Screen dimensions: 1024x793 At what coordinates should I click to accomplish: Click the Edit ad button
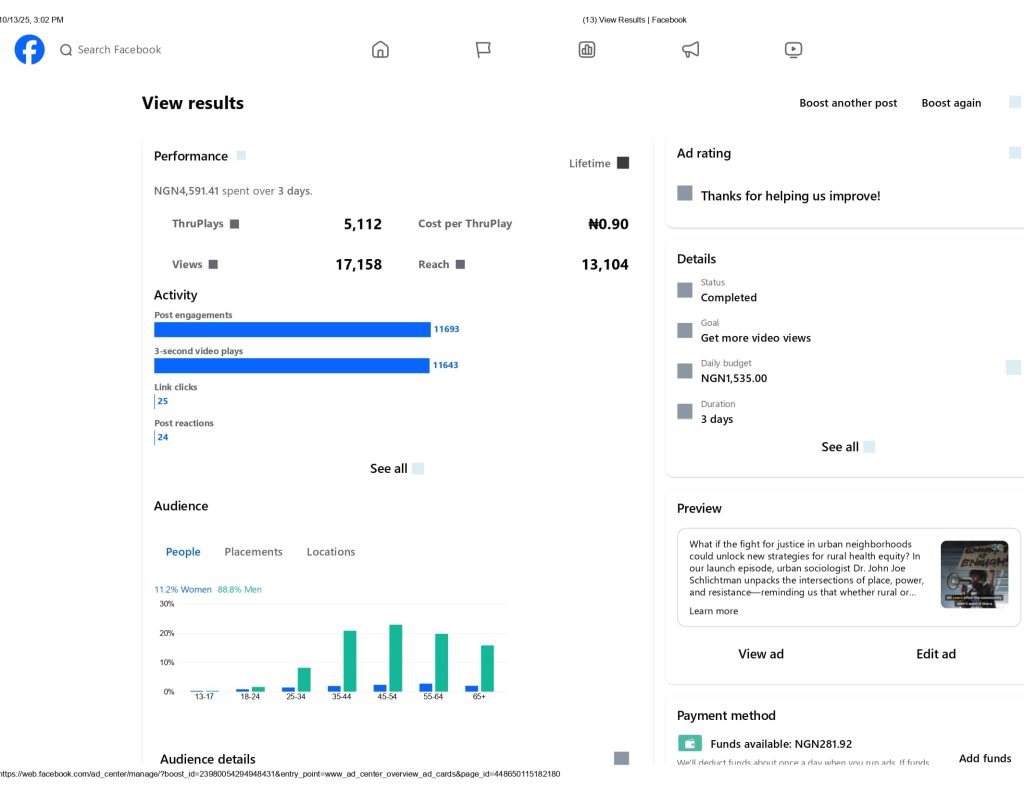pyautogui.click(x=935, y=654)
